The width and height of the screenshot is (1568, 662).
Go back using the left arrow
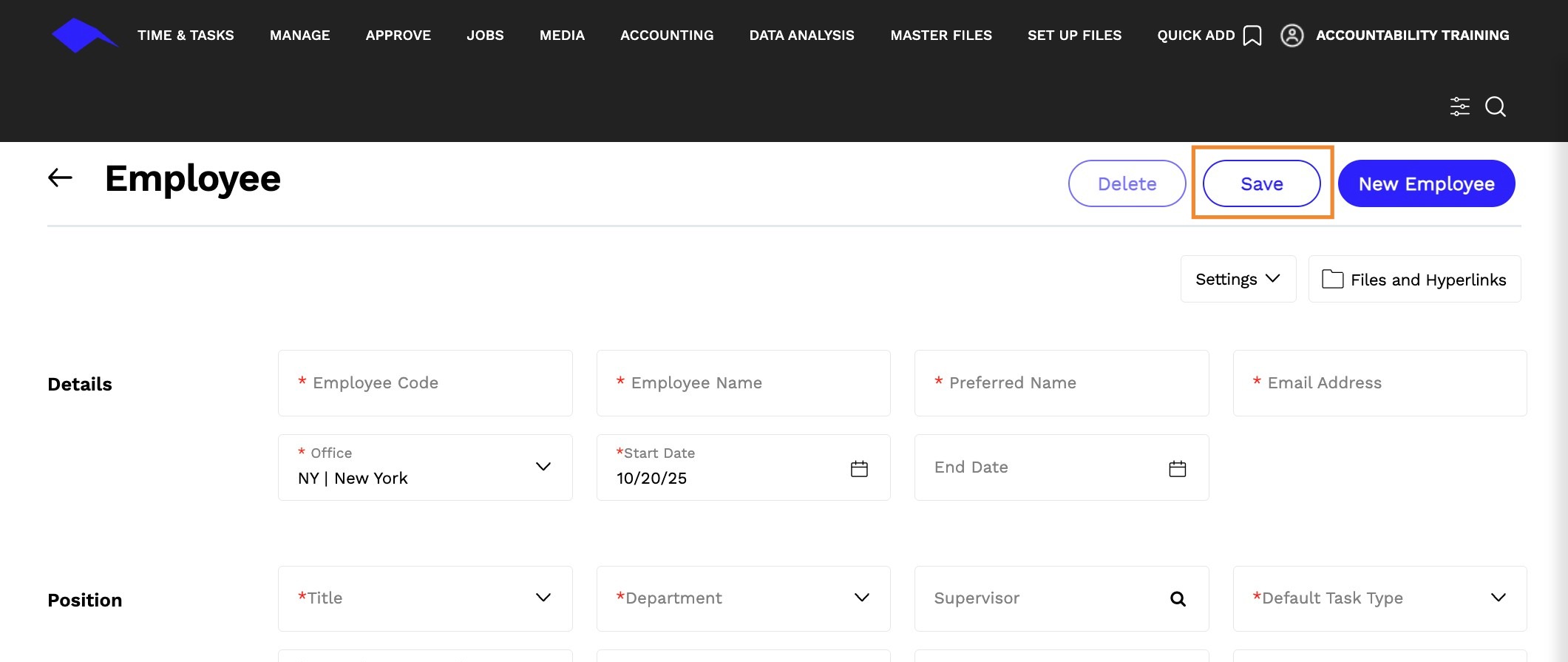(60, 178)
